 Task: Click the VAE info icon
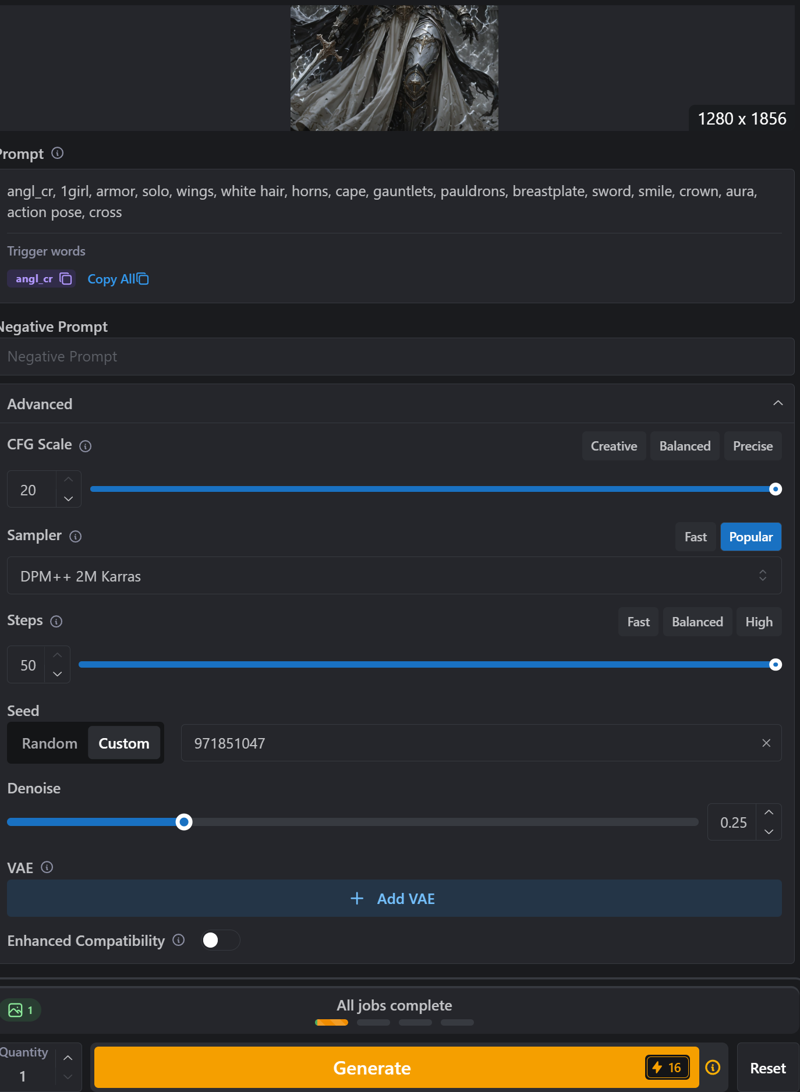point(47,868)
